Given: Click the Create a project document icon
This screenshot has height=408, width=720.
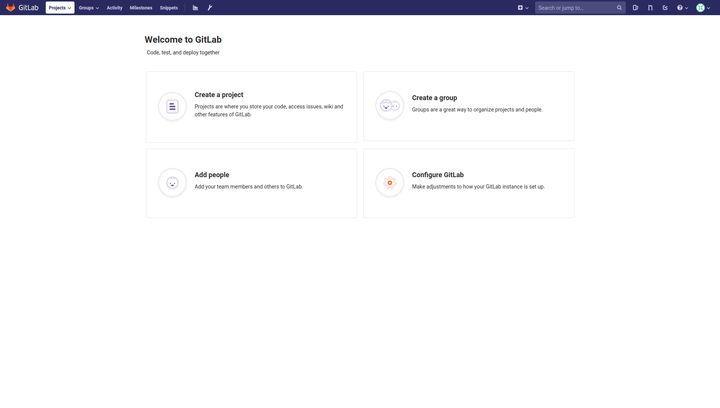Looking at the screenshot, I should click(172, 106).
